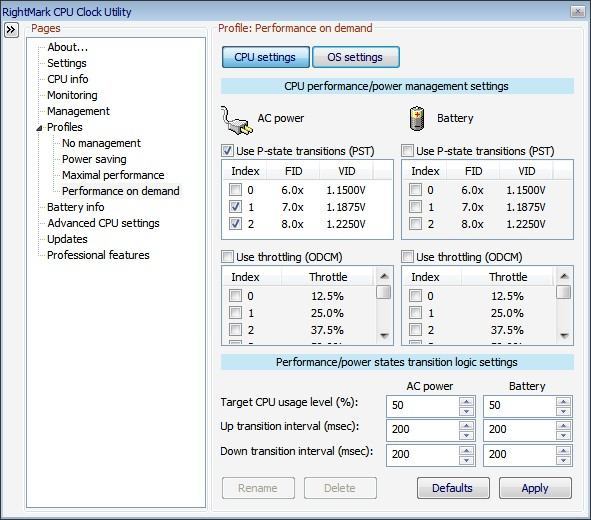The image size is (591, 520).
Task: Check AC power throttle index 0 (12.5%)
Action: click(236, 295)
